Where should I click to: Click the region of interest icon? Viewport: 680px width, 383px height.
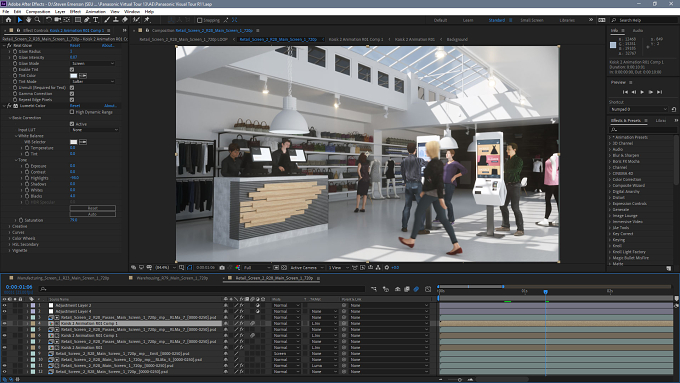[x=276, y=268]
